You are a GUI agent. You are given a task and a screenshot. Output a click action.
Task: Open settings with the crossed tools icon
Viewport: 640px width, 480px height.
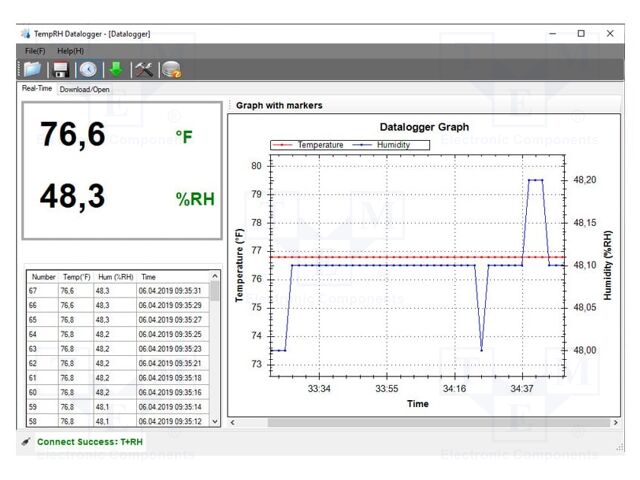point(144,69)
